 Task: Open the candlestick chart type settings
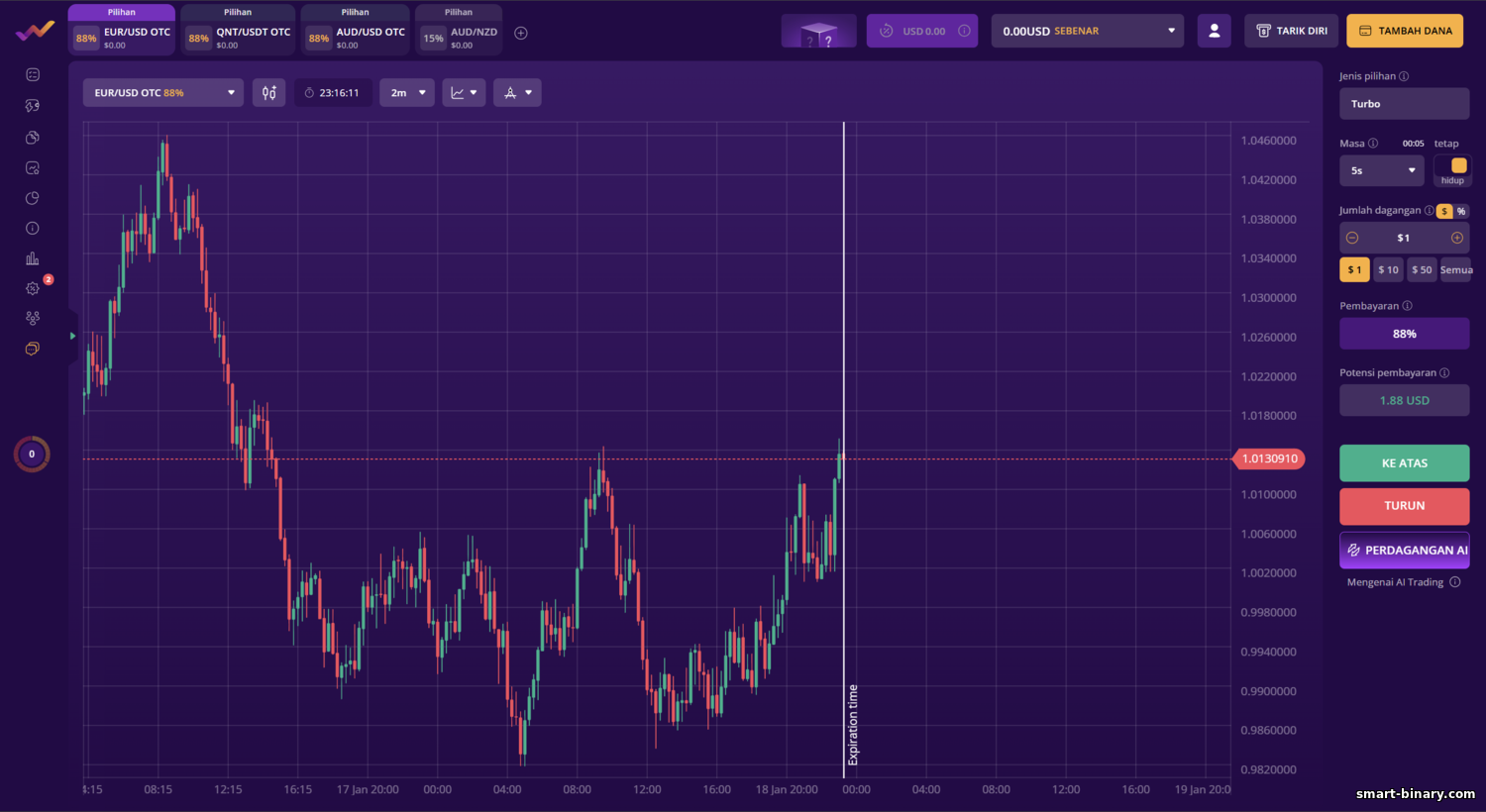click(268, 93)
